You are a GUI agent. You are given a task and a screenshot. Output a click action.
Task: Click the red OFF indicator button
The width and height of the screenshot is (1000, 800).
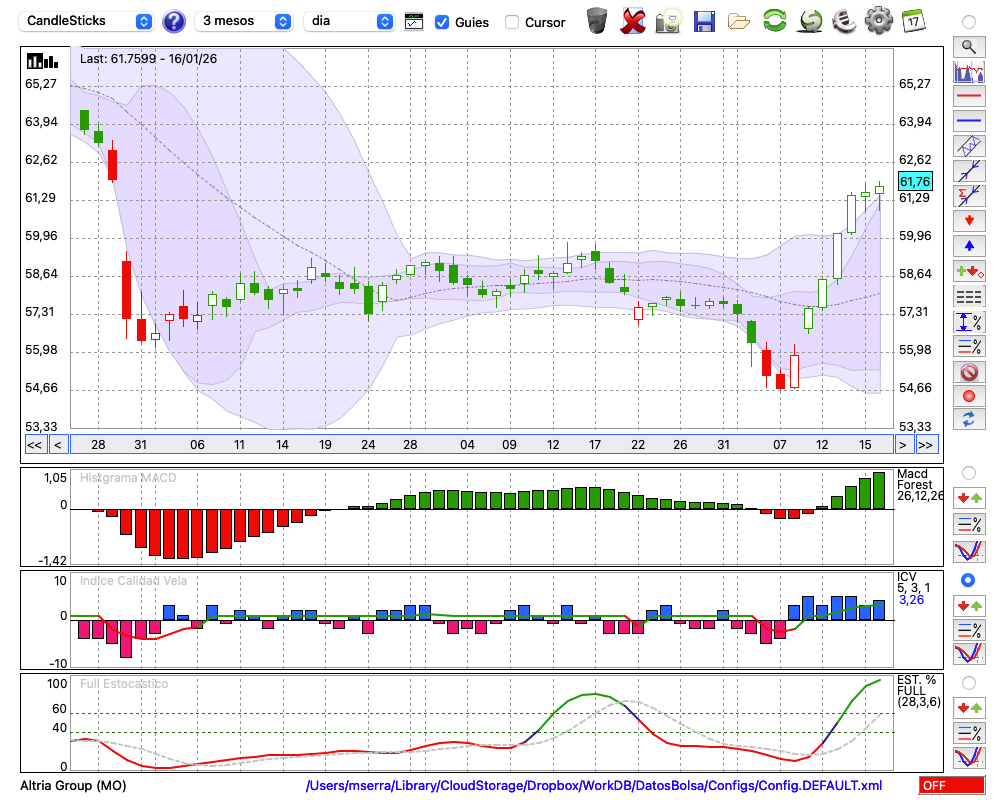tap(951, 786)
